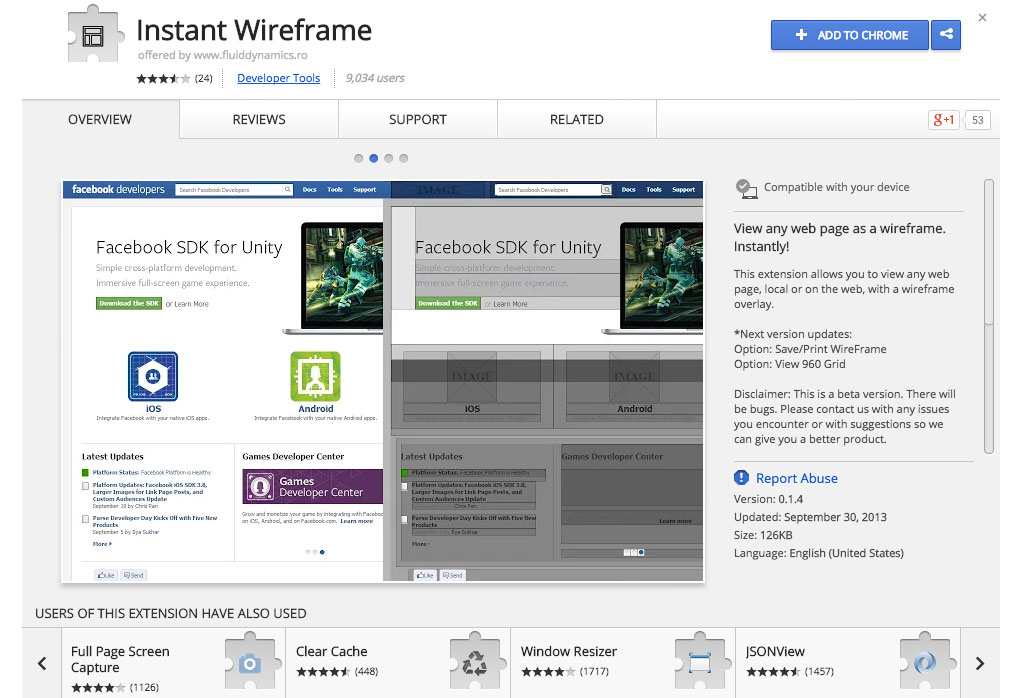Open the JSONView extension icon
This screenshot has height=698, width=1022.
(x=924, y=660)
